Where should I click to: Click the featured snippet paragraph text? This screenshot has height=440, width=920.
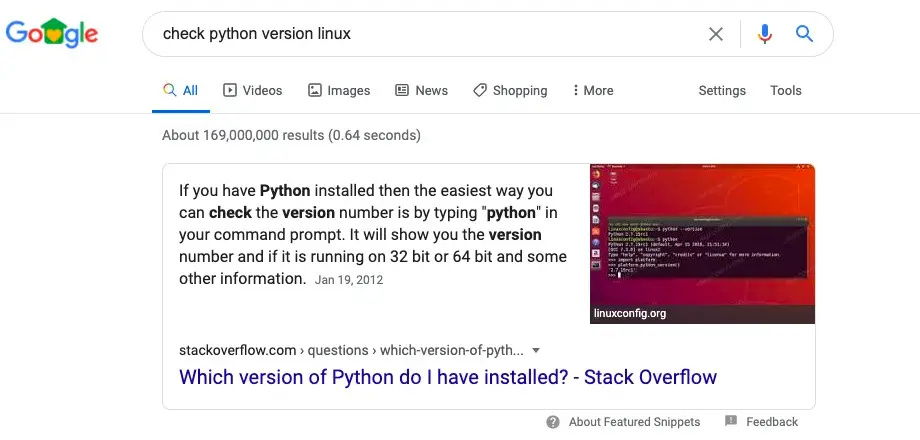coord(373,235)
